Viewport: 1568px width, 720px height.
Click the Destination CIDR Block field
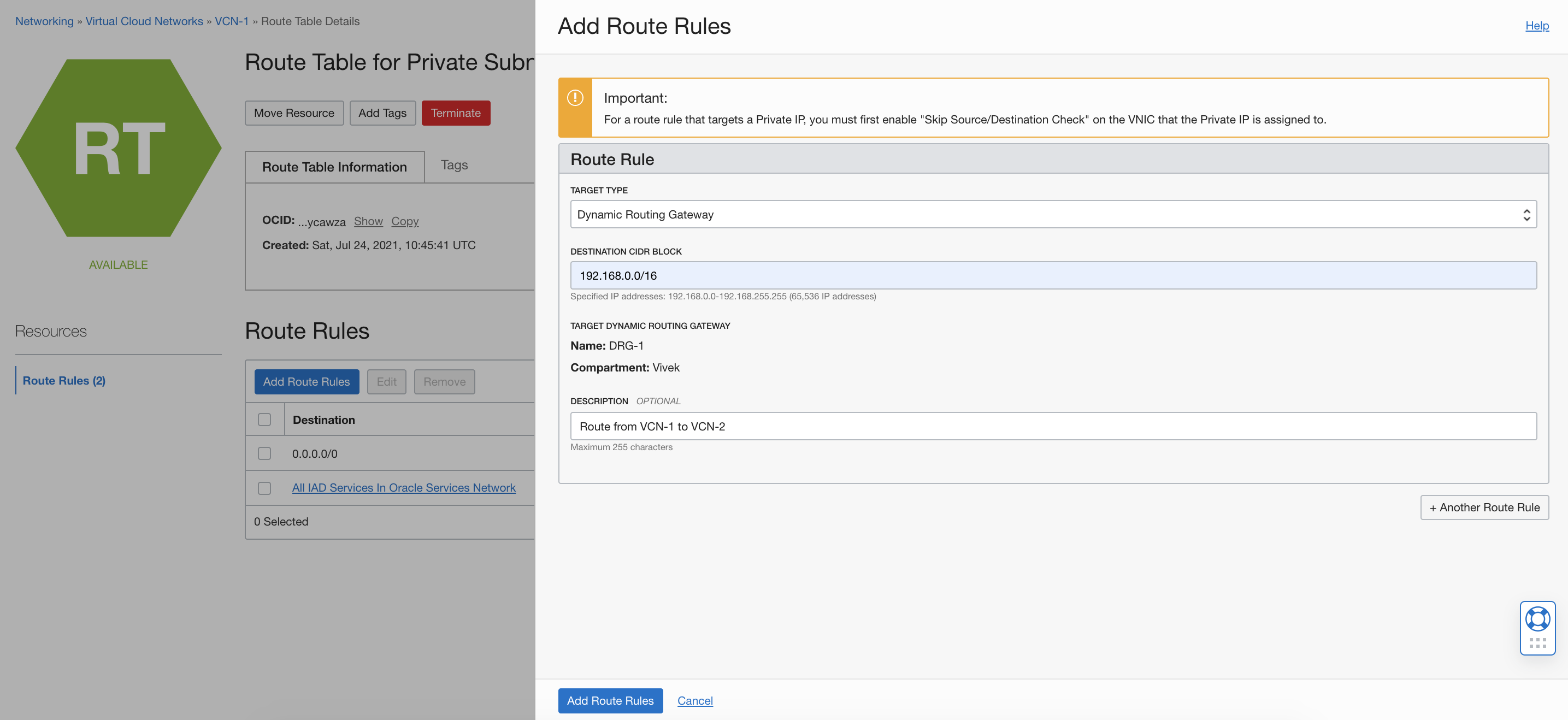click(1053, 275)
